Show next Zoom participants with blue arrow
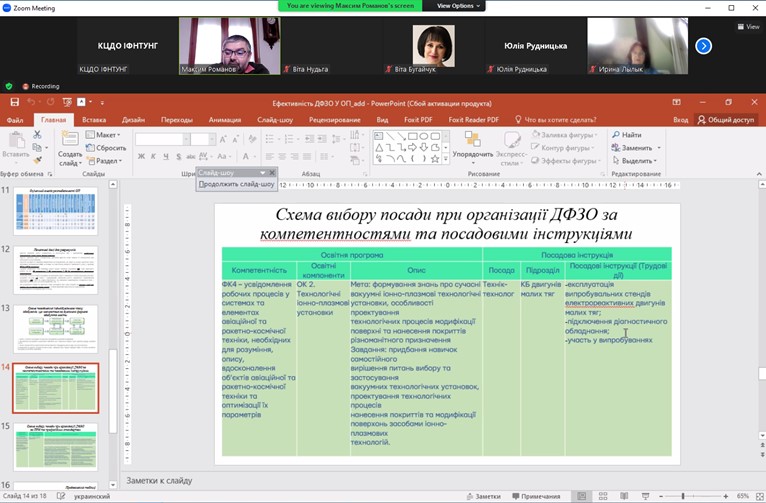This screenshot has width=766, height=503. click(x=703, y=46)
